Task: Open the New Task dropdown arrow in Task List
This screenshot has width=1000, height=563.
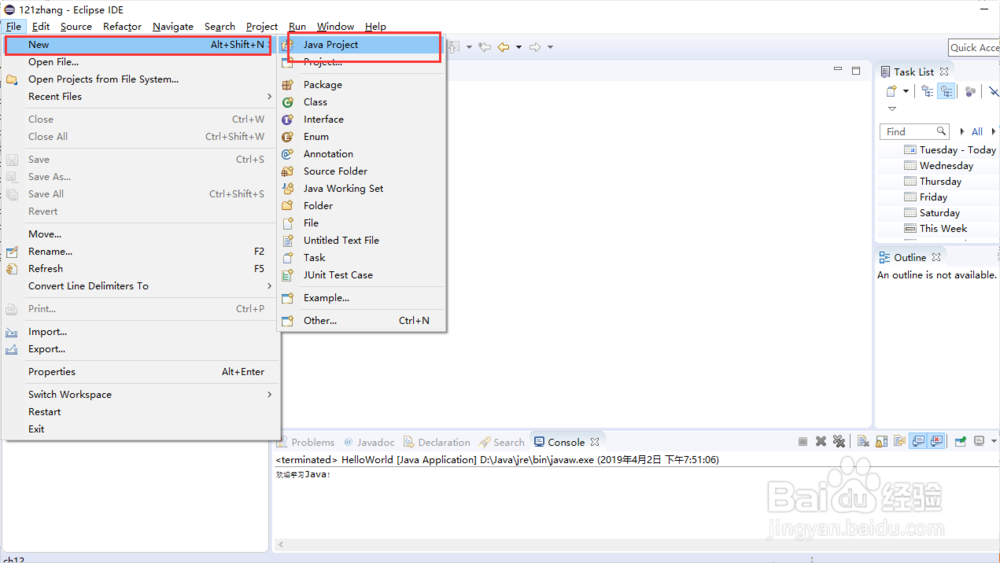Action: pos(906,91)
